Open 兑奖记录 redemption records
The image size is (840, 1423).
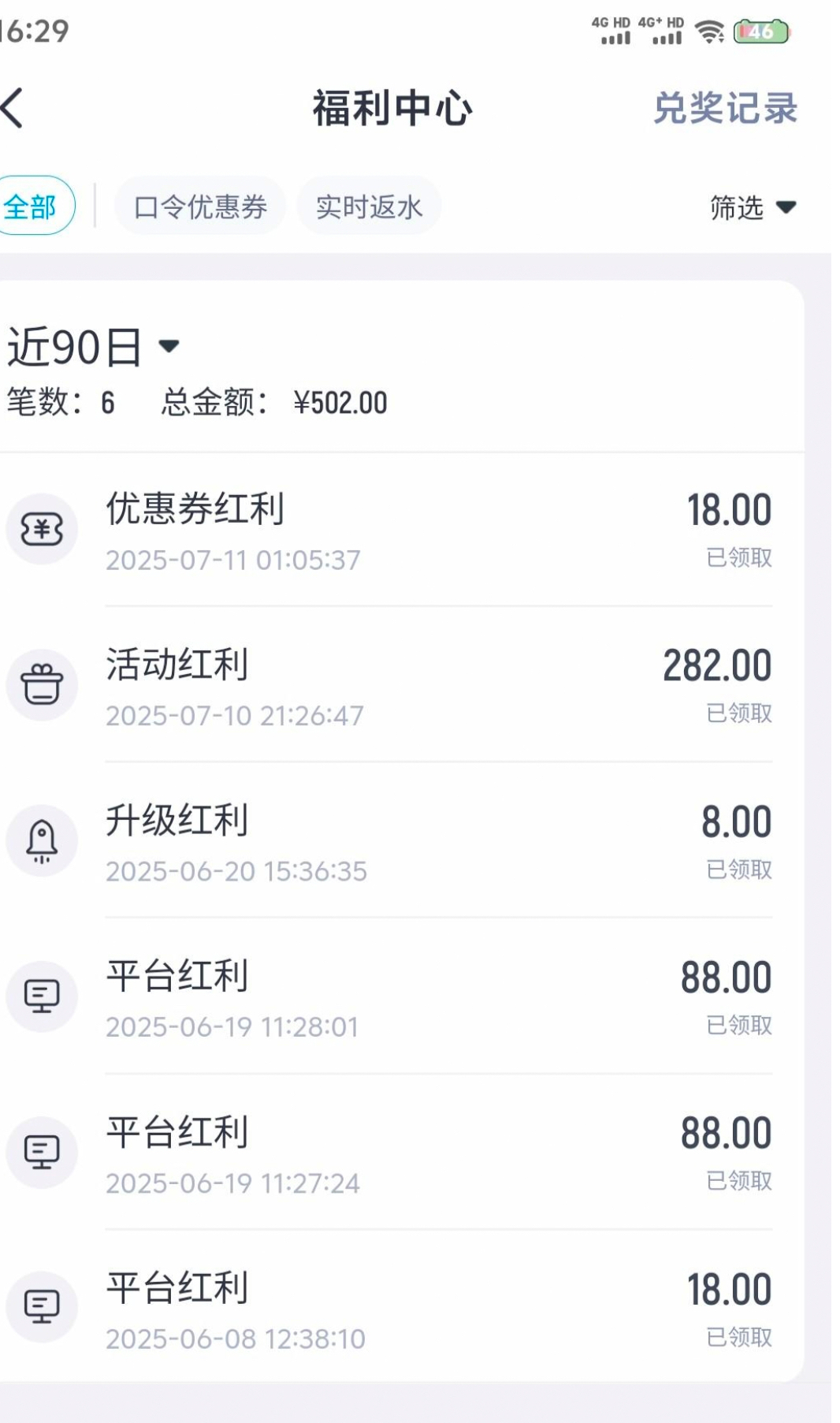click(x=725, y=108)
